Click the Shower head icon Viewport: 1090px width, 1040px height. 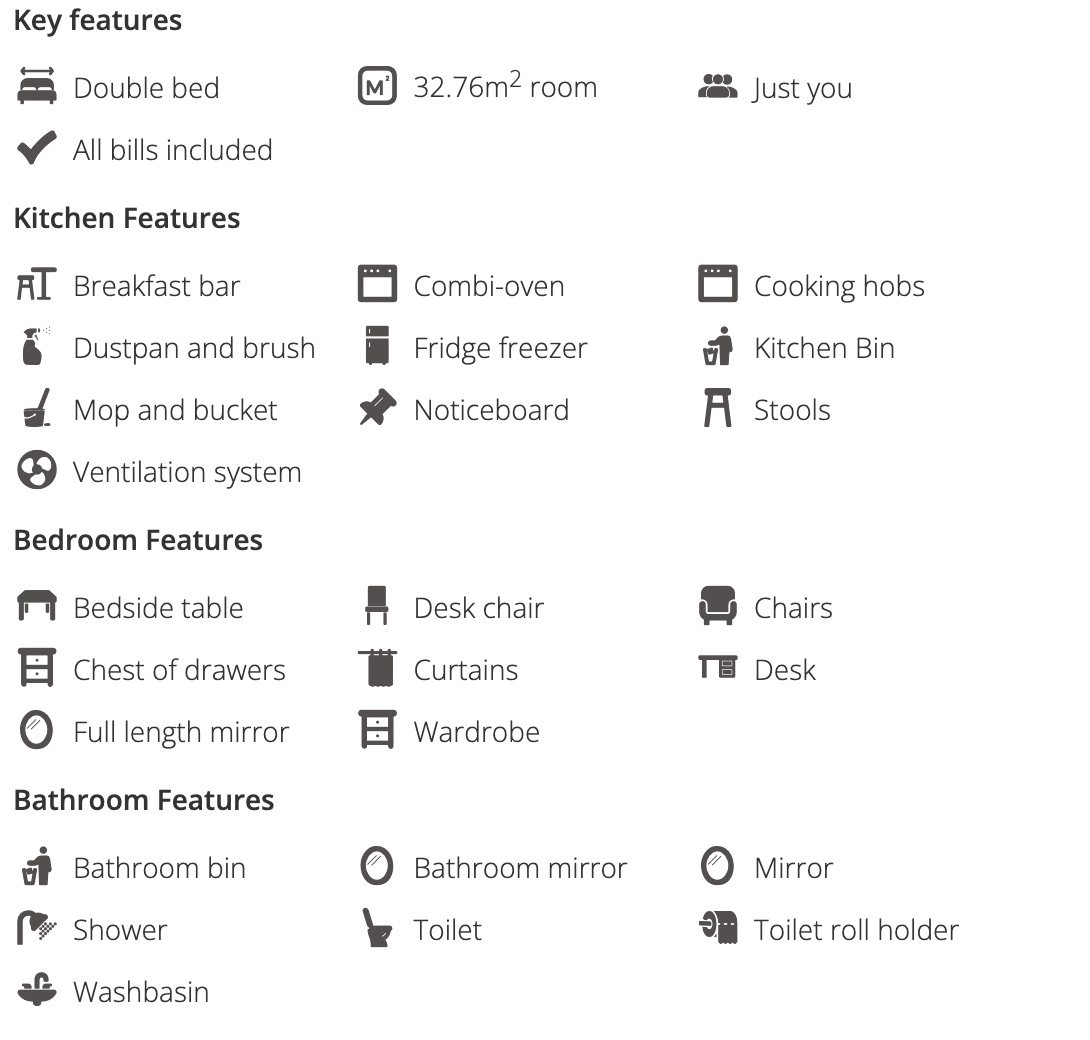[37, 927]
